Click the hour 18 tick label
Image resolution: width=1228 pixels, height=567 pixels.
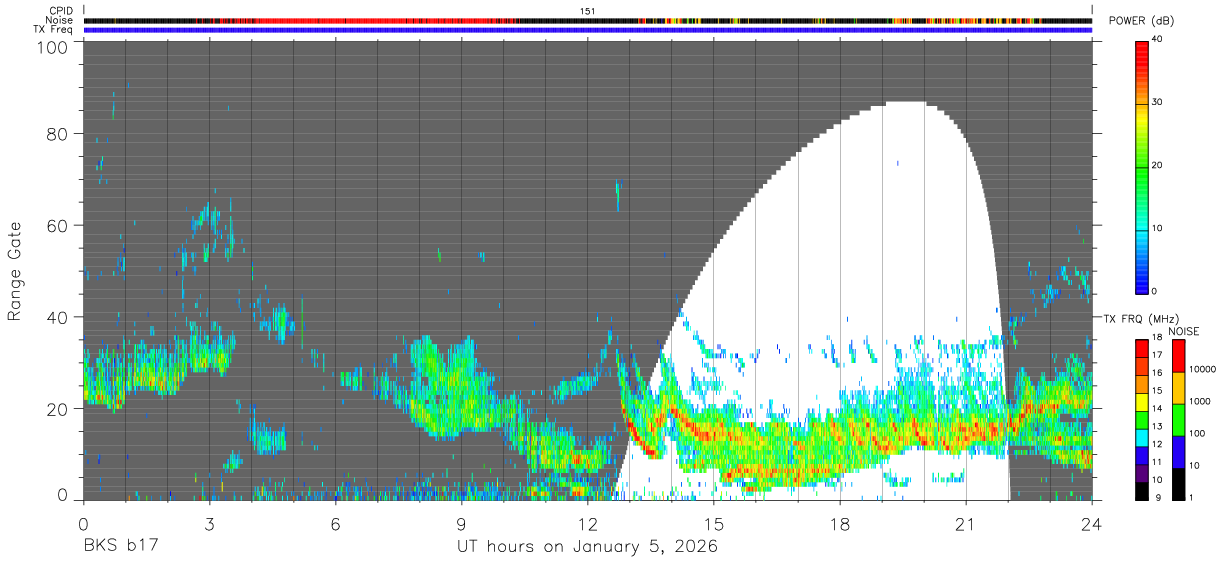click(840, 524)
